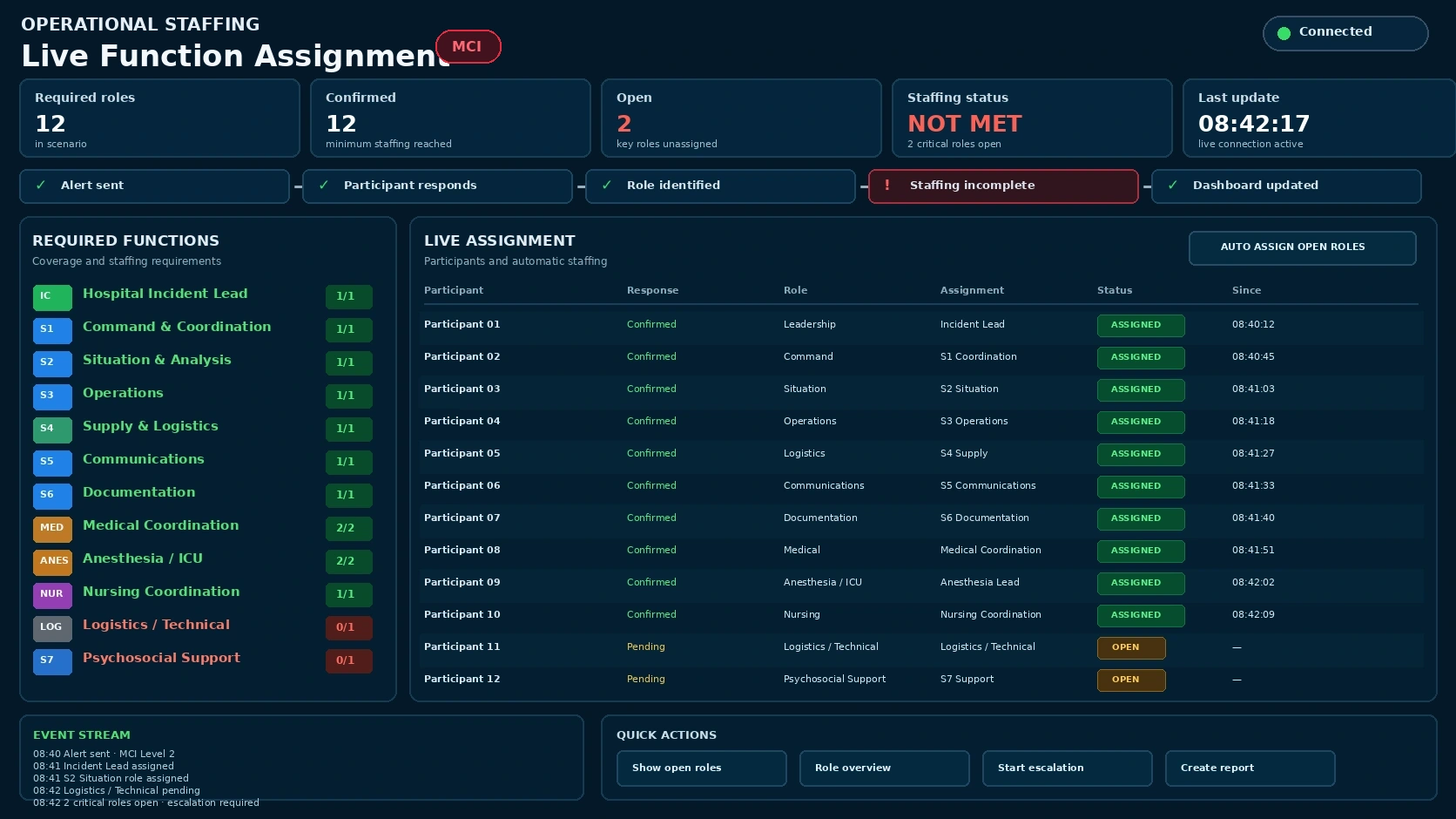The image size is (1456, 819).
Task: Click the Required roles summary card
Action: (159, 118)
